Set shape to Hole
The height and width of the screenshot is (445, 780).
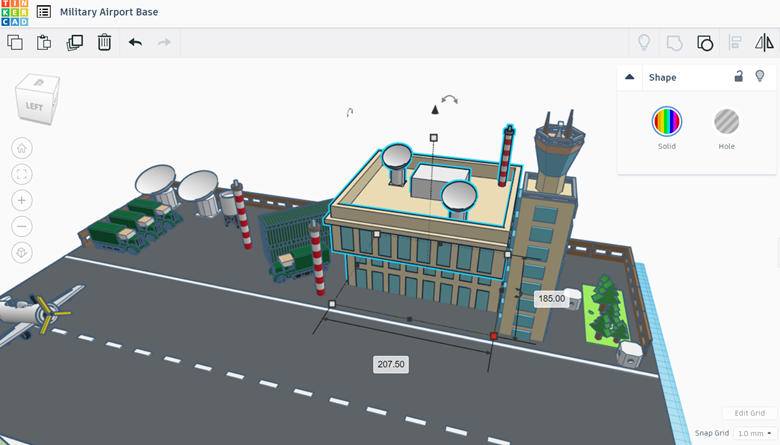tap(726, 121)
